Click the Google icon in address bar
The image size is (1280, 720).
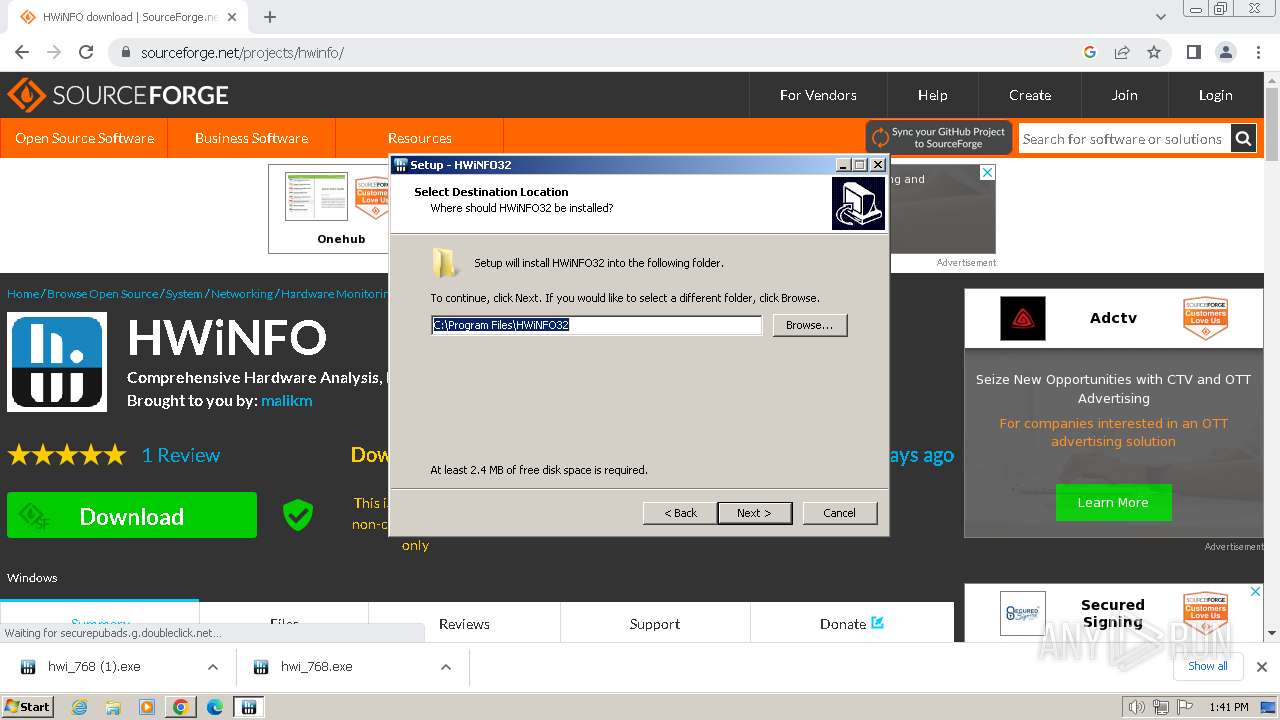[1090, 52]
